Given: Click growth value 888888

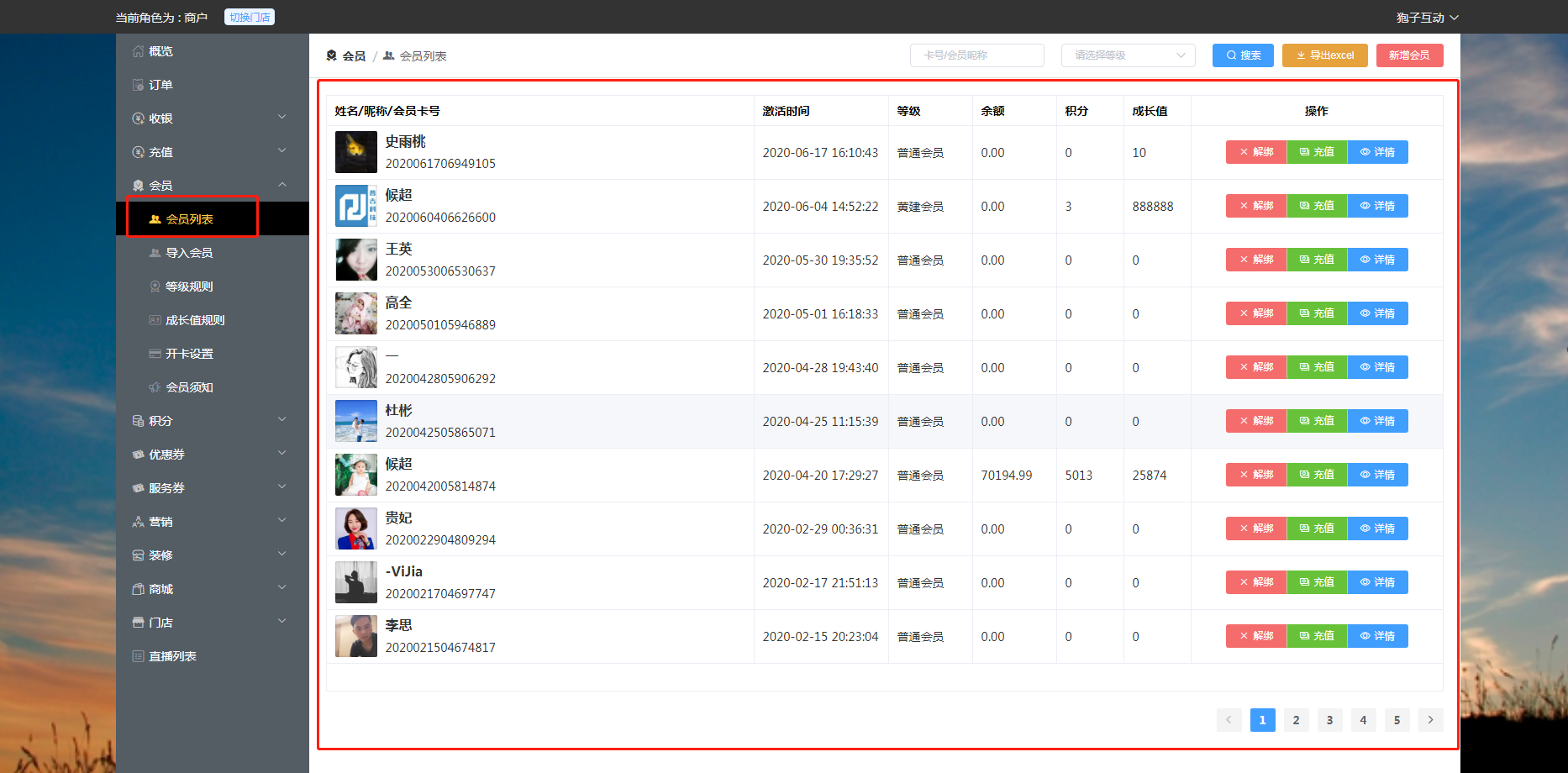Looking at the screenshot, I should click(x=1153, y=207).
